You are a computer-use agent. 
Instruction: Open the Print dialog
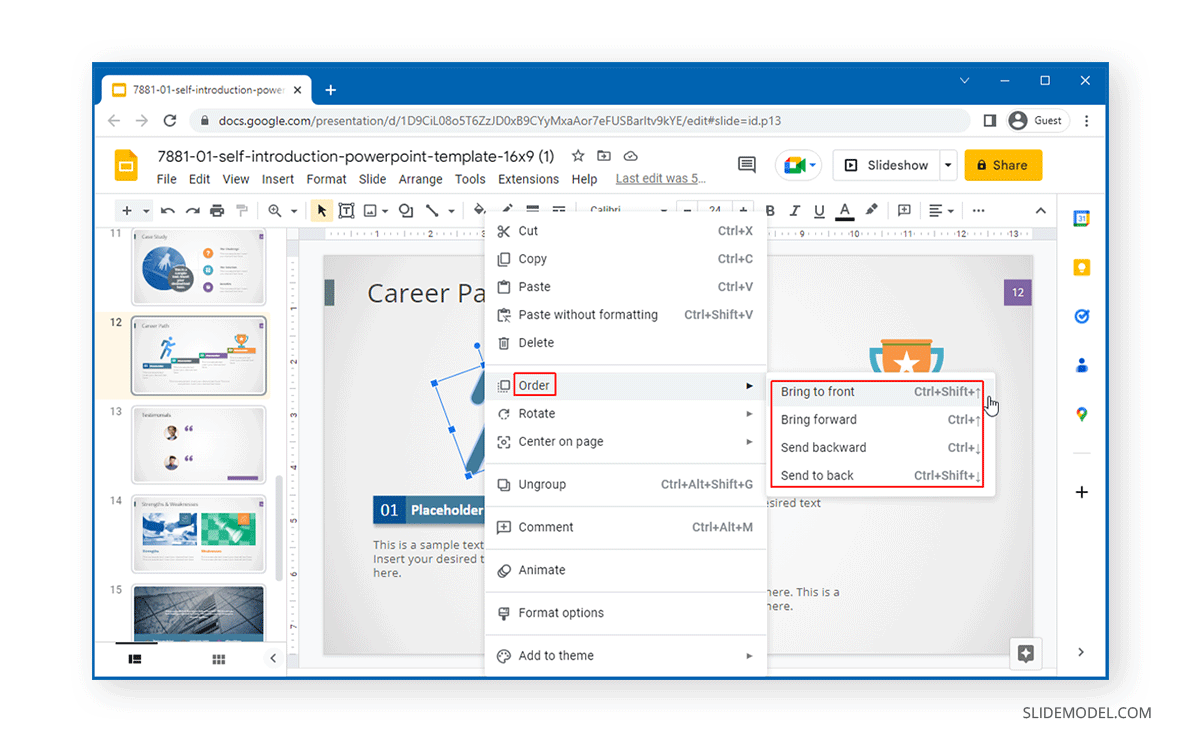pos(217,210)
